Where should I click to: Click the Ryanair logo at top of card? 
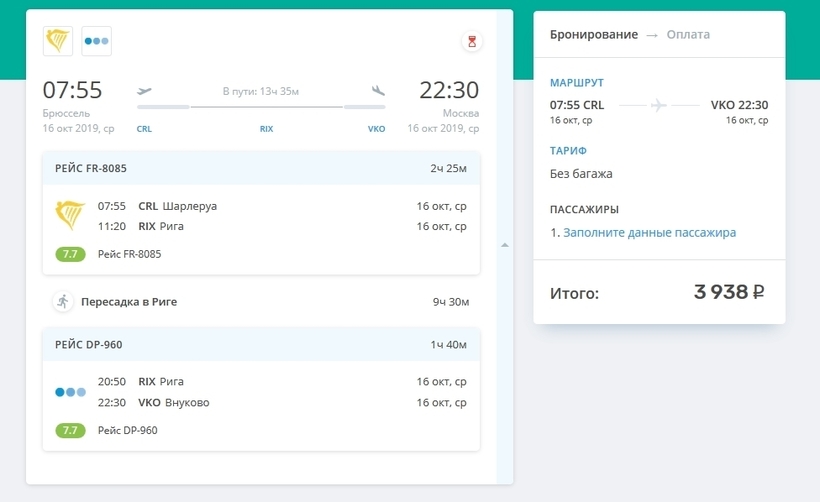click(58, 41)
